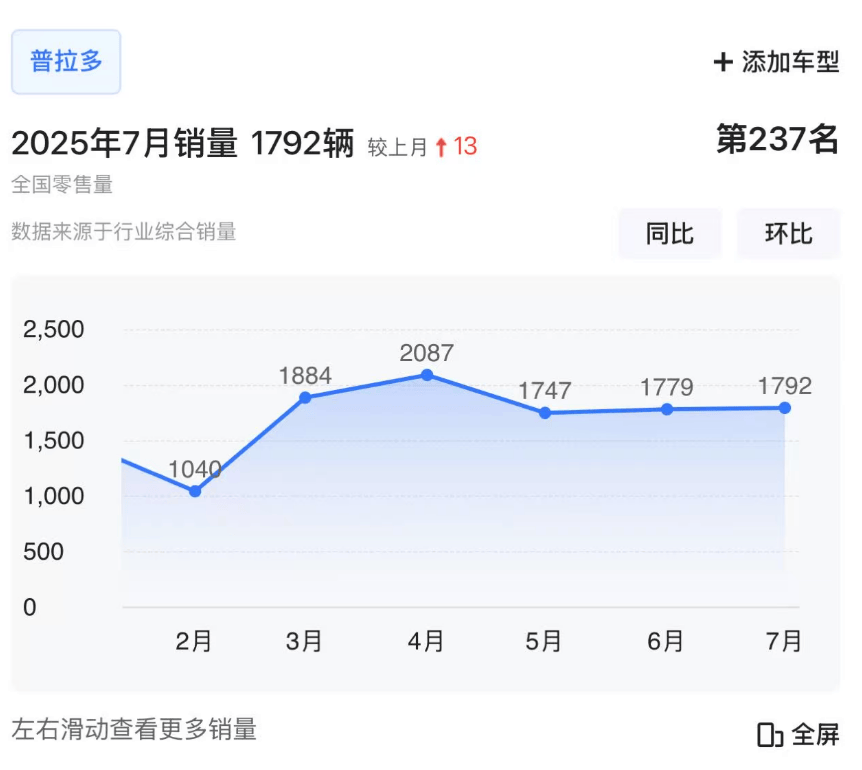
Task: Click the March data point at 1884
Action: point(305,397)
